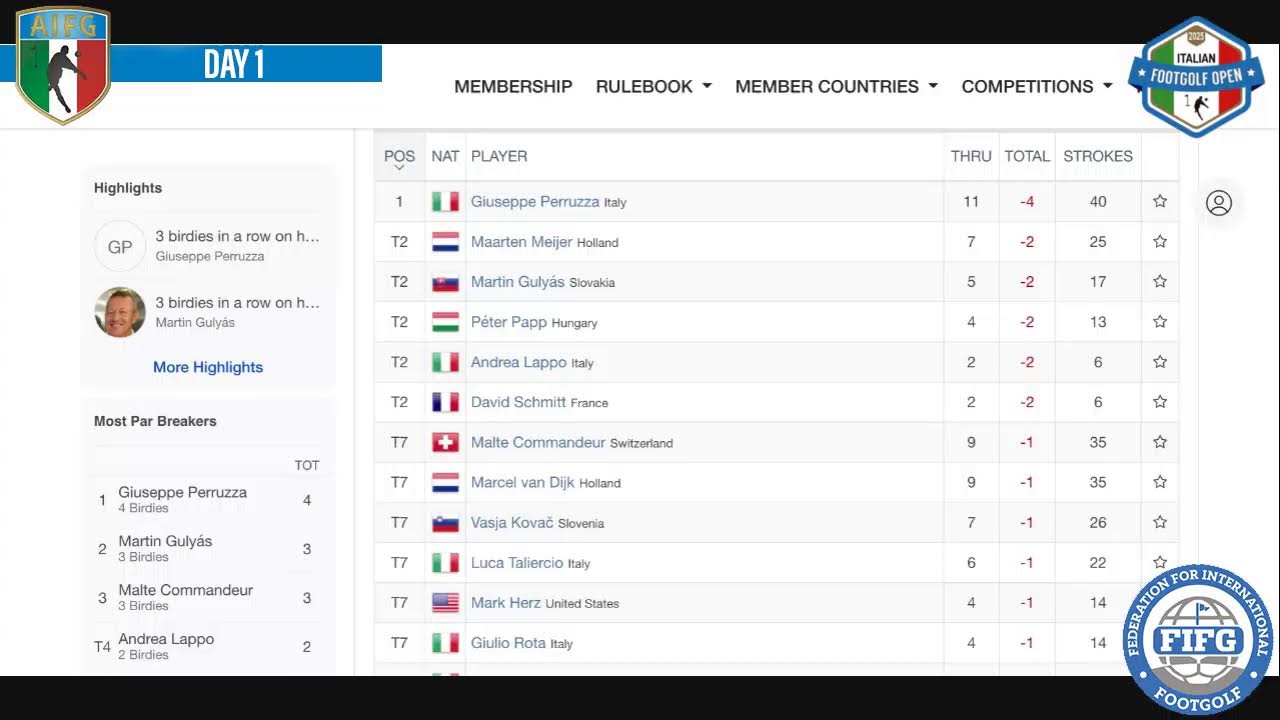Click the STROKES column header
The height and width of the screenshot is (720, 1280).
(x=1098, y=156)
